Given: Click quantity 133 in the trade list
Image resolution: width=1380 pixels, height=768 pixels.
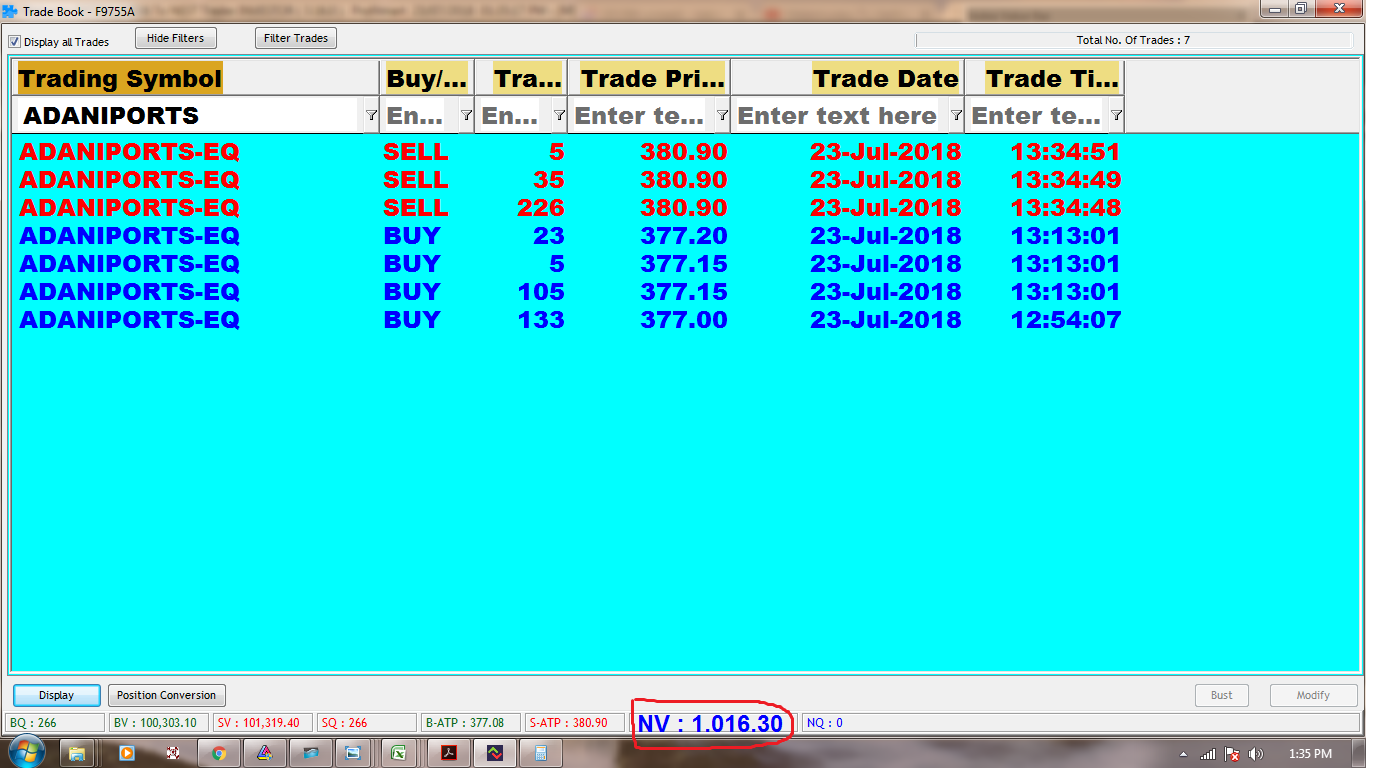Looking at the screenshot, I should pos(541,320).
